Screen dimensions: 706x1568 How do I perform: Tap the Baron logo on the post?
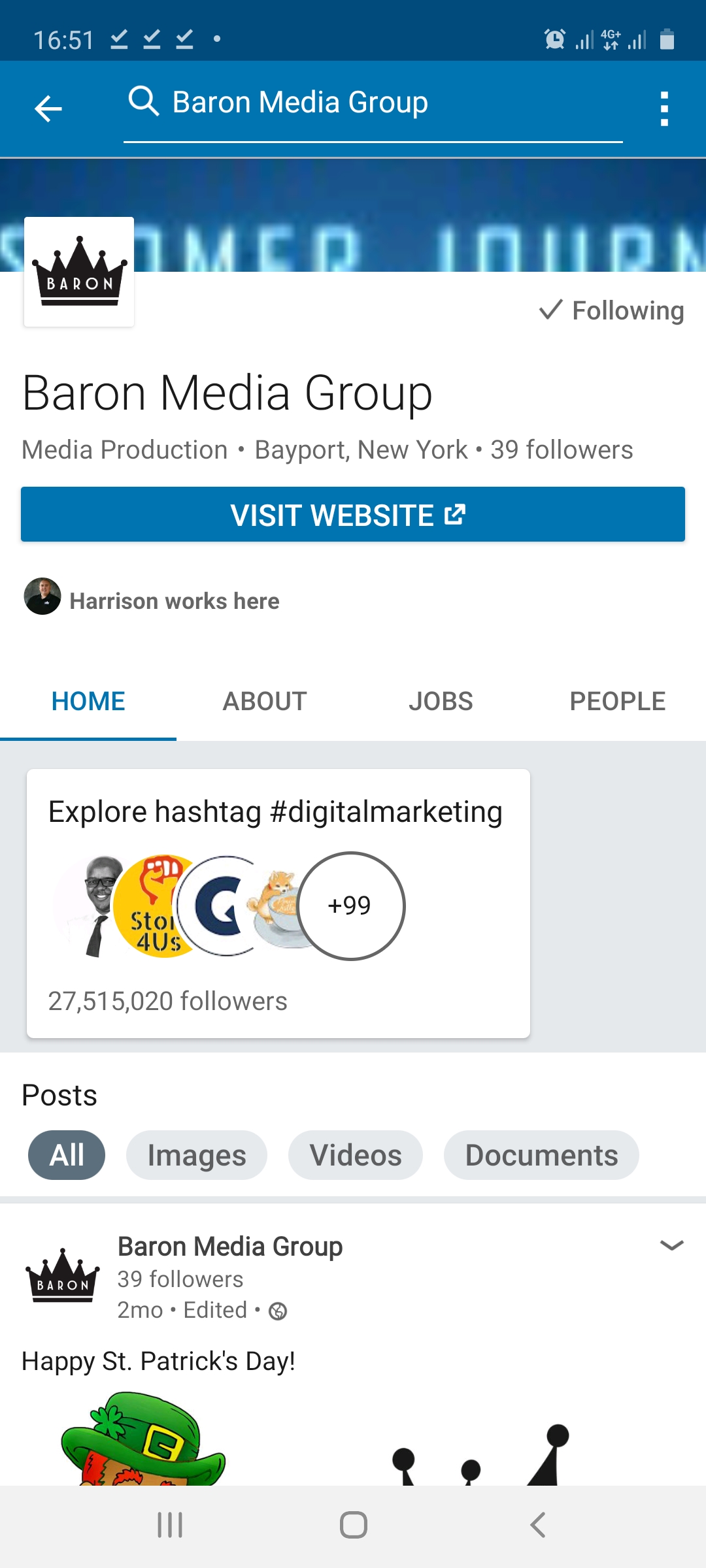pyautogui.click(x=62, y=1277)
